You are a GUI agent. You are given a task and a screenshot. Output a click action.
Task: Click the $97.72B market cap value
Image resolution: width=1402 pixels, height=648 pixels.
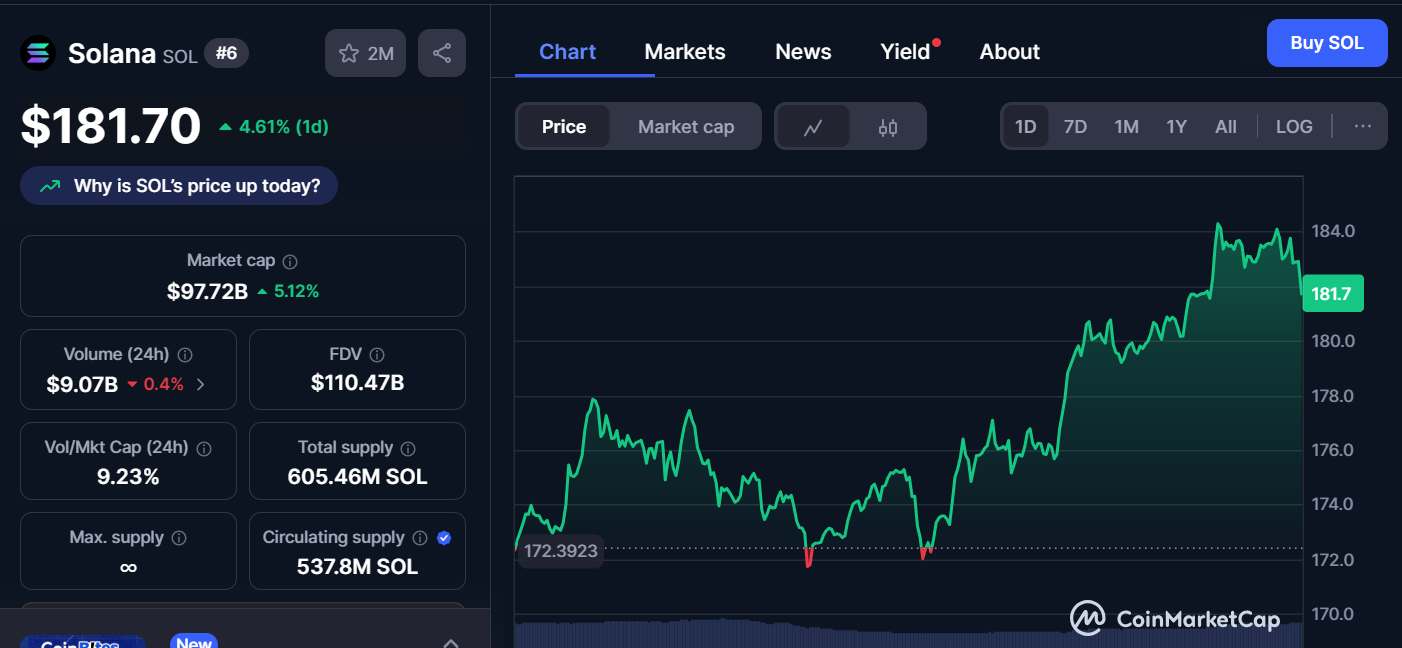point(207,291)
